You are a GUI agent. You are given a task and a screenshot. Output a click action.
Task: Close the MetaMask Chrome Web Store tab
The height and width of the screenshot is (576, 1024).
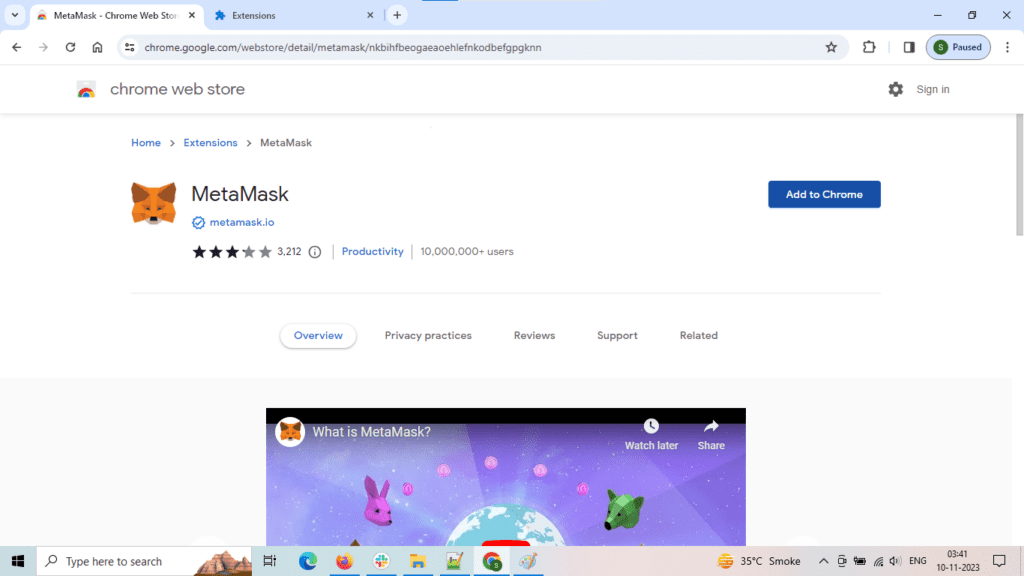pyautogui.click(x=192, y=15)
